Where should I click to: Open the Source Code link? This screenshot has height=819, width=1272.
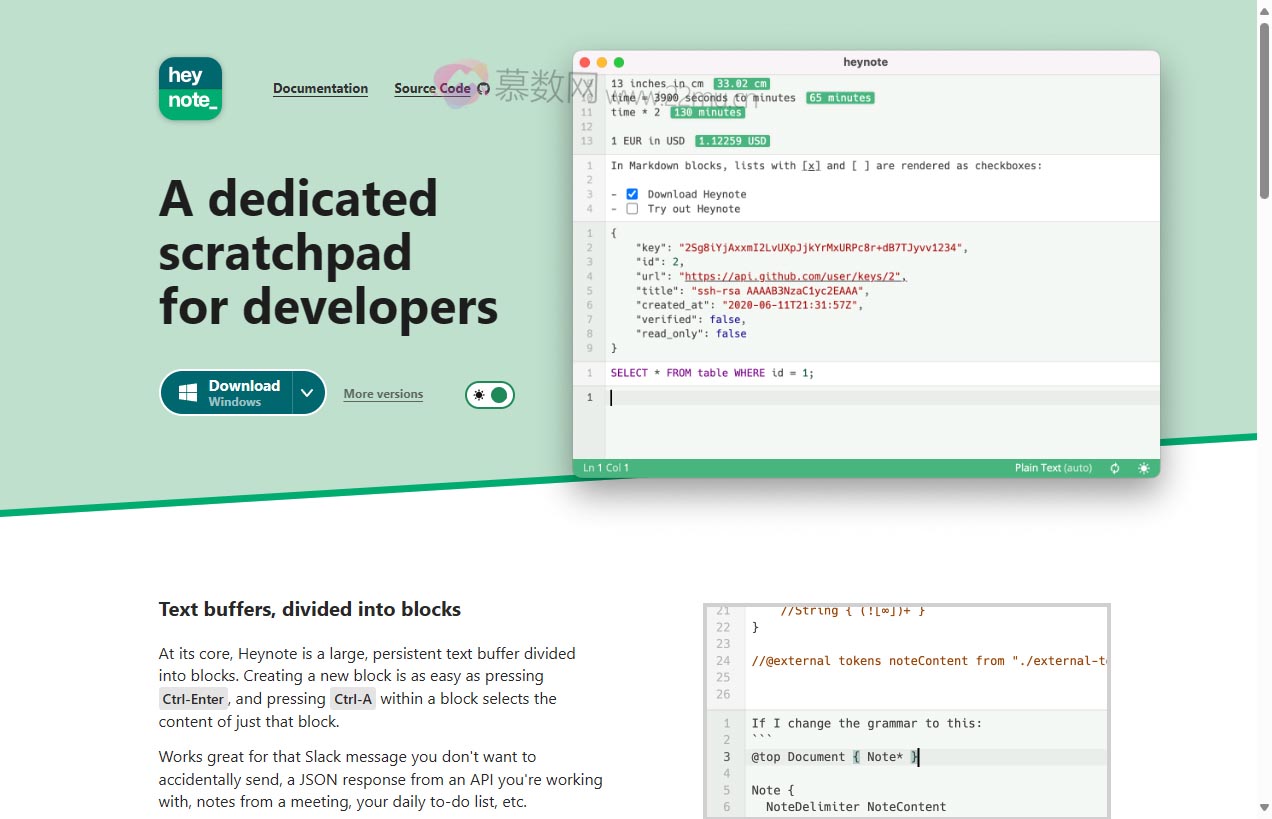pos(432,89)
